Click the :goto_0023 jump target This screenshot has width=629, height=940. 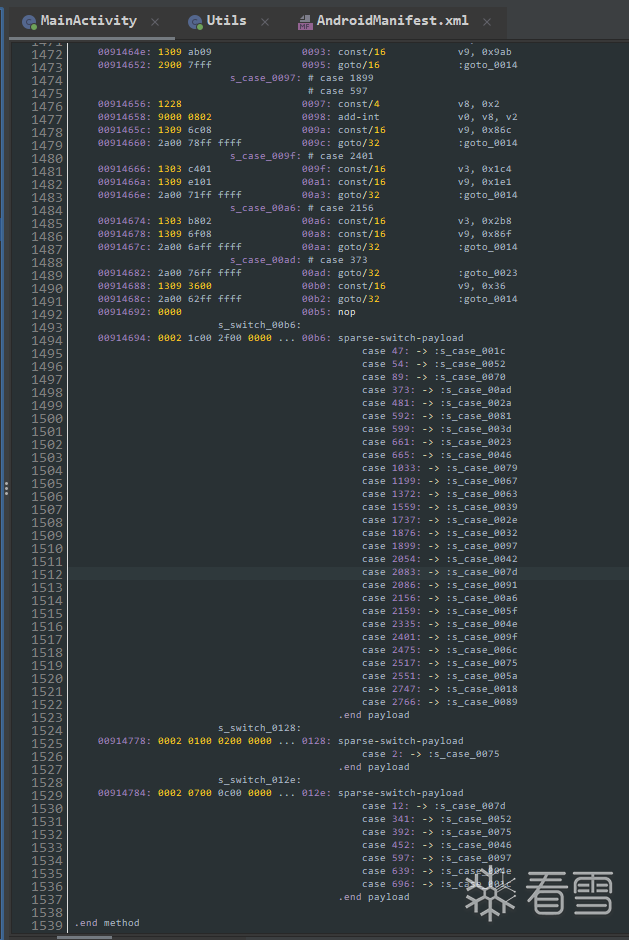[487, 273]
